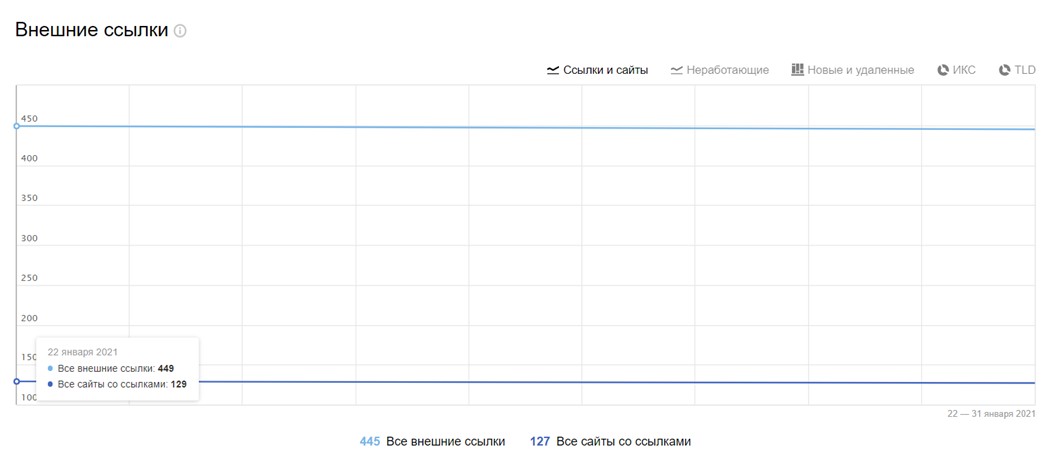Switch to the Ссылки и сайты view
The width and height of the screenshot is (1055, 464).
click(605, 70)
